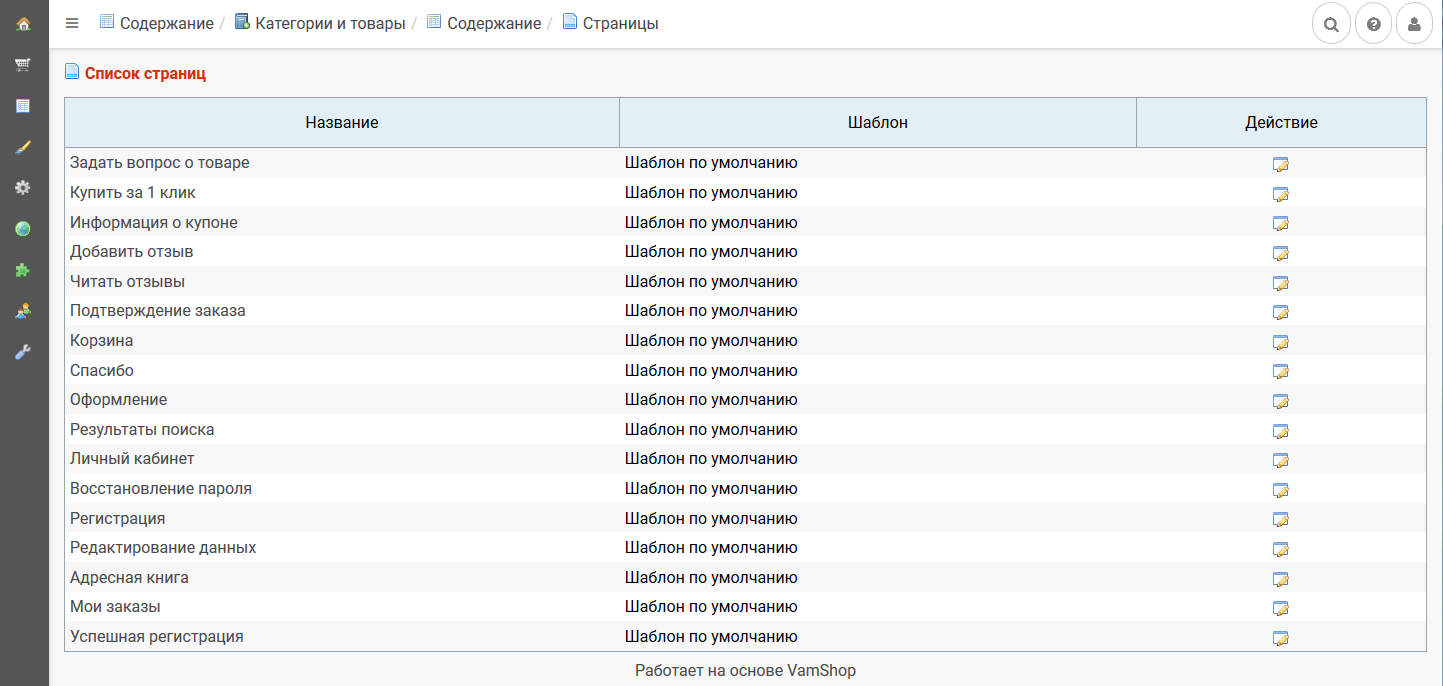Go to "Страницы" breadcrumb link
The width and height of the screenshot is (1443, 686).
coord(620,23)
